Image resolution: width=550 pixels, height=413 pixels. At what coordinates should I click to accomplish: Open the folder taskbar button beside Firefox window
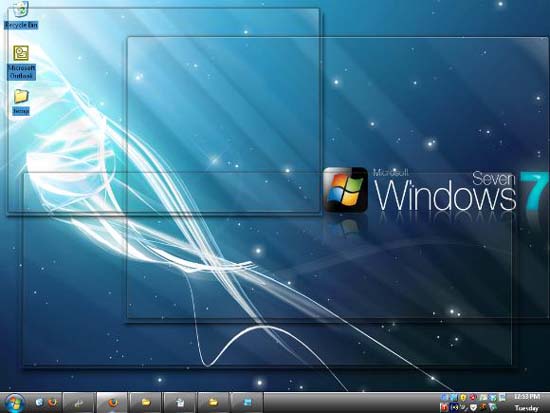(146, 403)
